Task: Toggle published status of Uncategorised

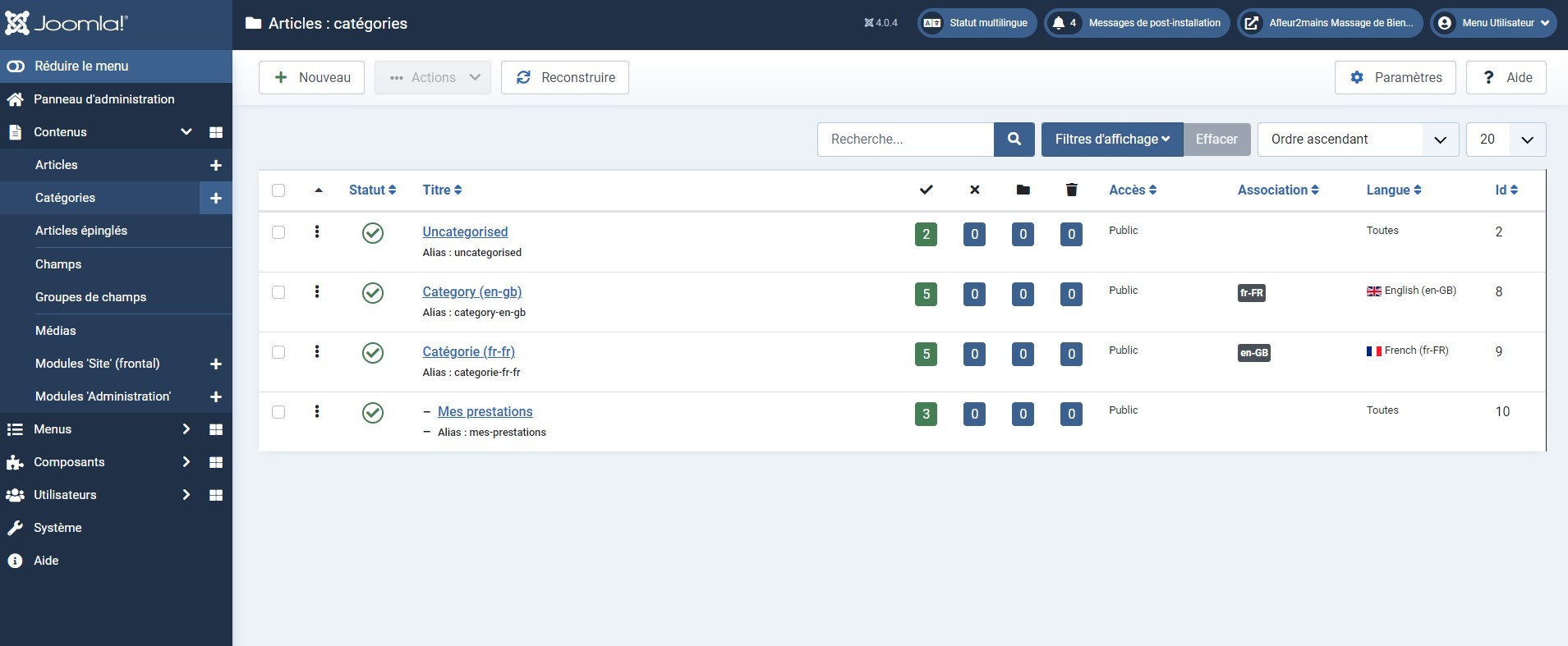Action: tap(373, 233)
